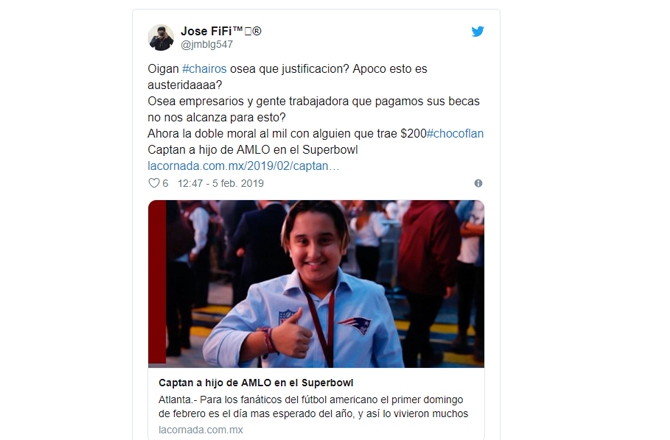Open the #chairos hashtag
The image size is (670, 440).
pyautogui.click(x=204, y=69)
